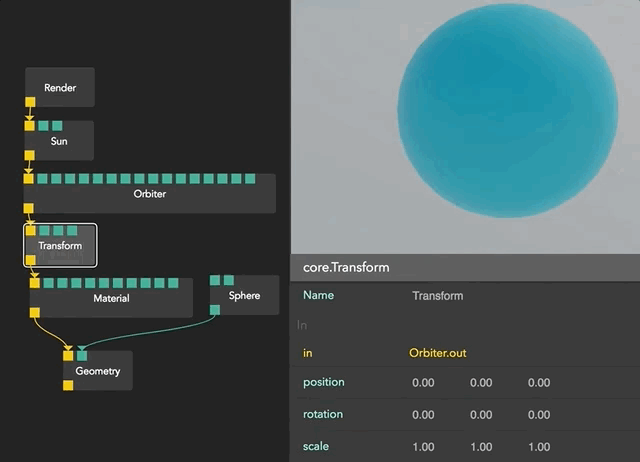Click the first position value field
Image resolution: width=640 pixels, height=462 pixels.
[x=423, y=383]
